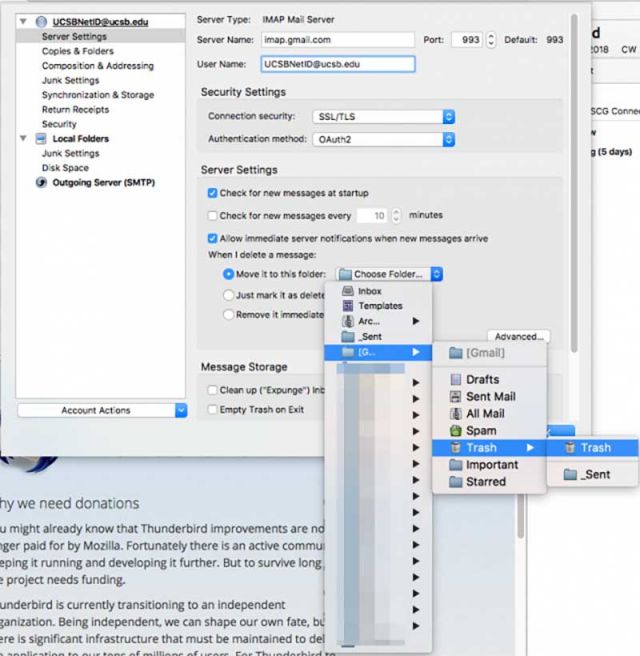Enable Check for new messages every 10 minutes
The height and width of the screenshot is (656, 640).
coord(212,215)
